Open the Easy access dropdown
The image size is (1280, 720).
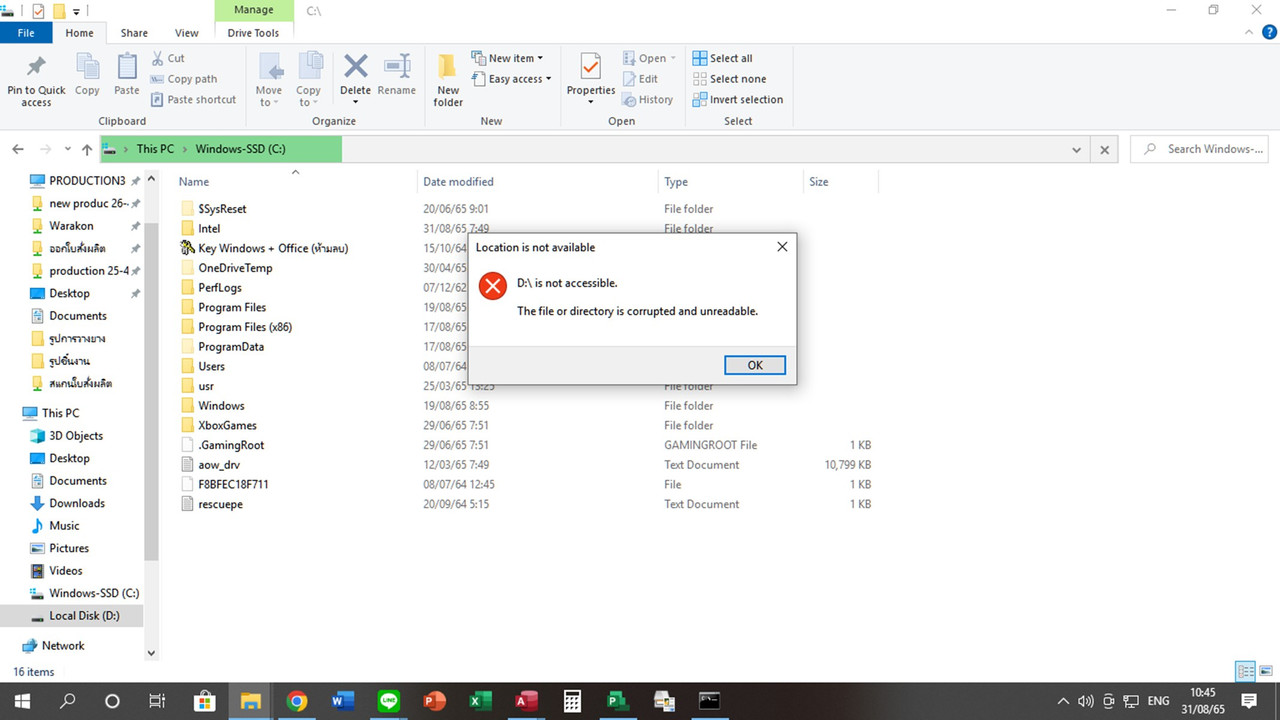(511, 79)
